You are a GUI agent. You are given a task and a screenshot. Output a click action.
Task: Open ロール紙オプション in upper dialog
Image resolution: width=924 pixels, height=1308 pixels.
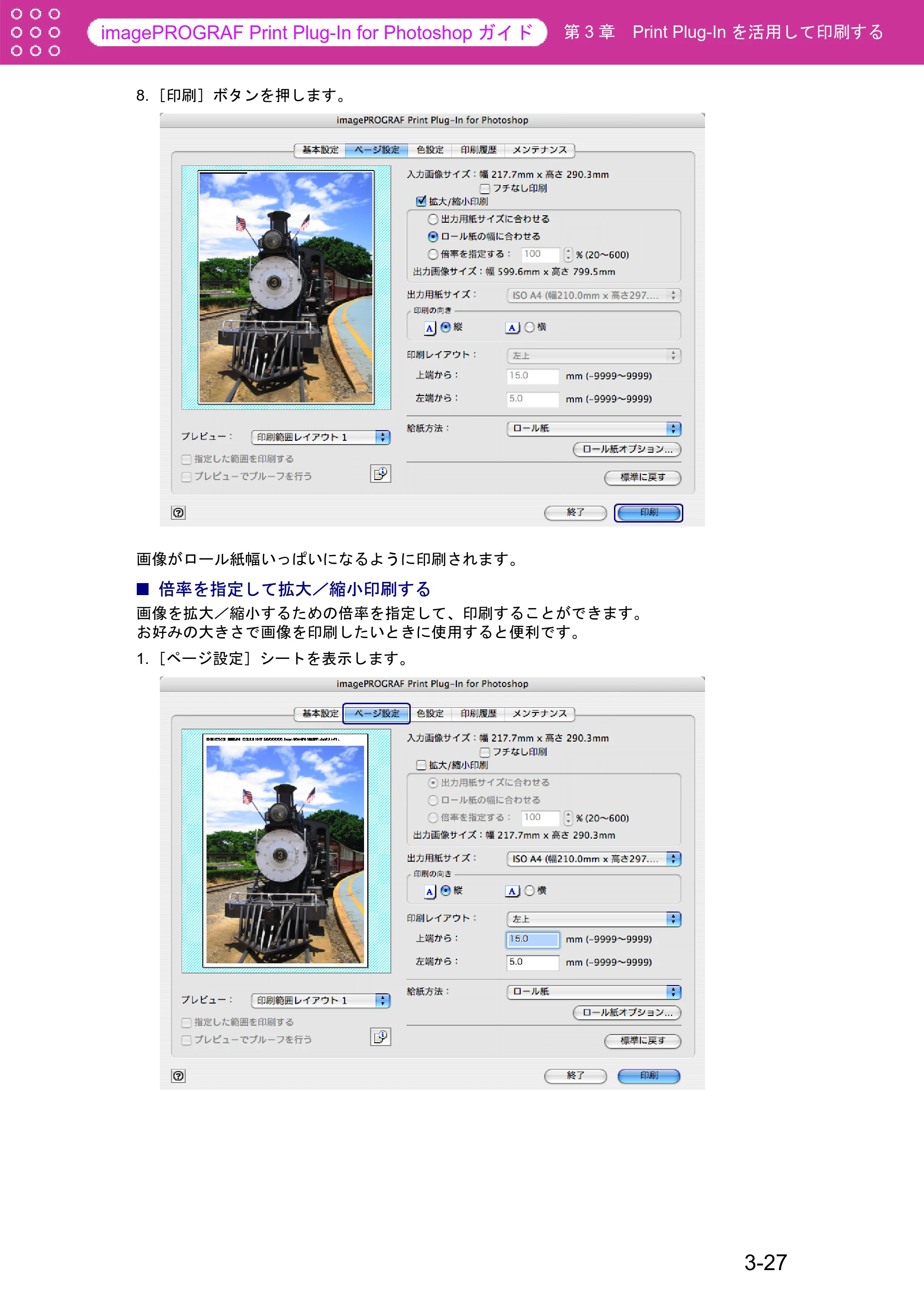coord(627,450)
